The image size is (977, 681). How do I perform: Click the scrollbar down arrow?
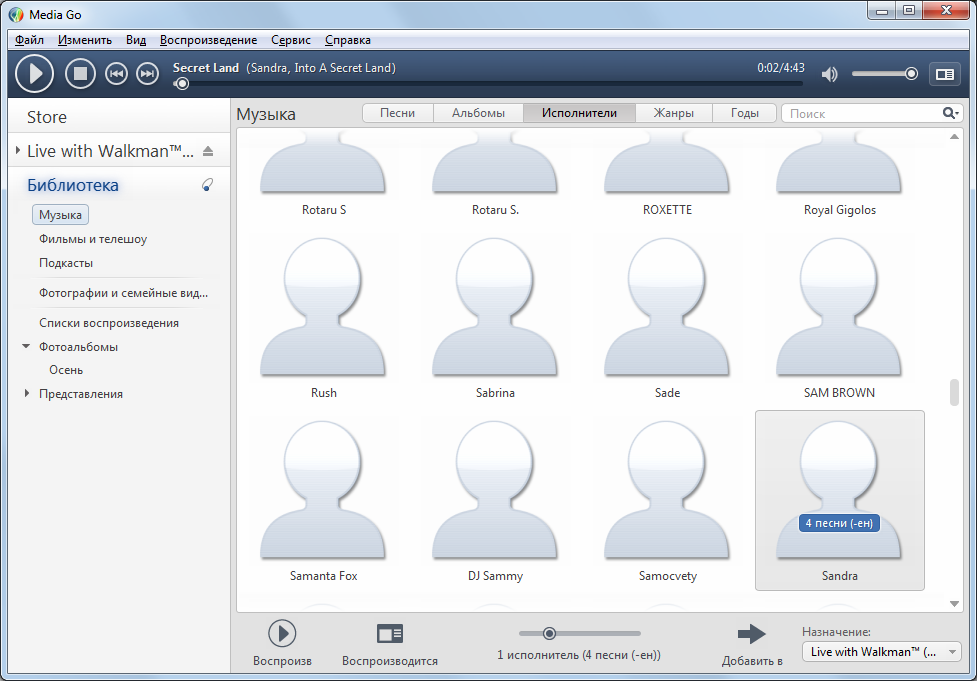point(954,604)
